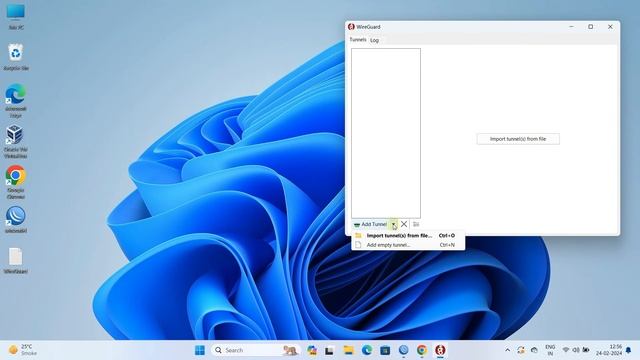
Task: Click the sync status tray icon
Action: point(521,350)
